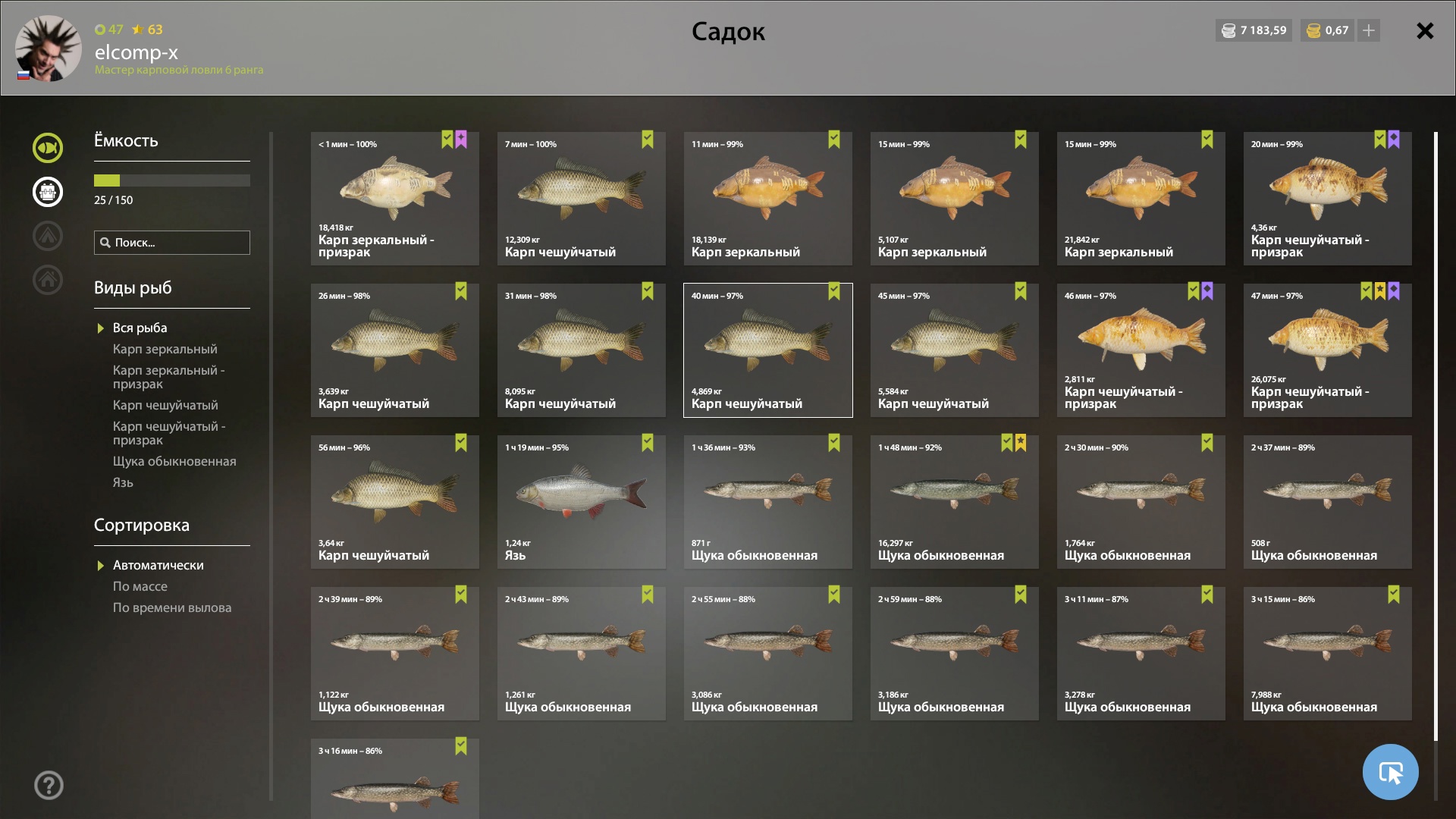Choose Автоматически sorting

click(x=158, y=565)
